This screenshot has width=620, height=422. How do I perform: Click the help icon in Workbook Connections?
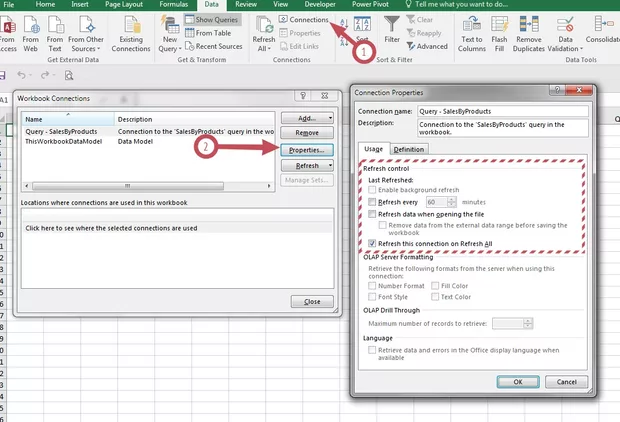[303, 95]
